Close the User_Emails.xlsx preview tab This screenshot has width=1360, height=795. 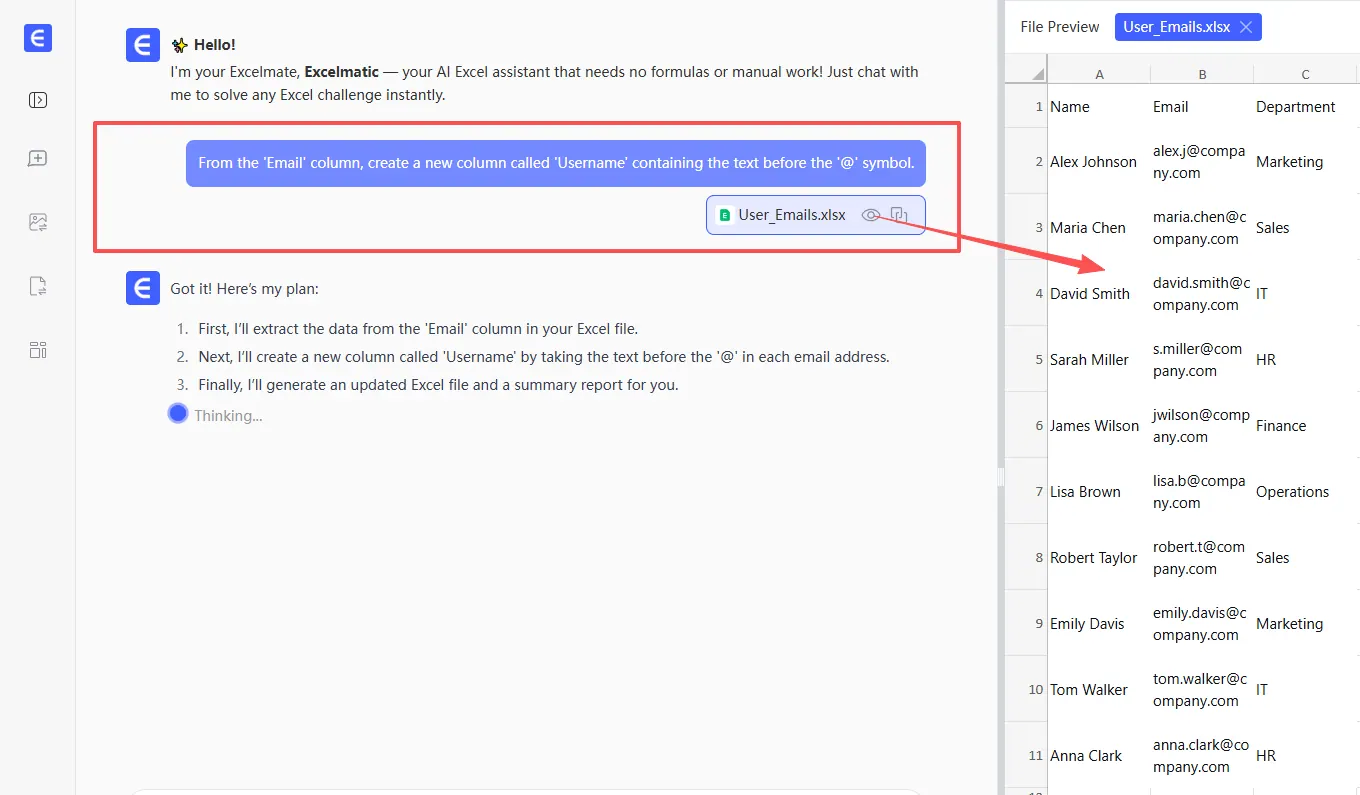coord(1246,27)
